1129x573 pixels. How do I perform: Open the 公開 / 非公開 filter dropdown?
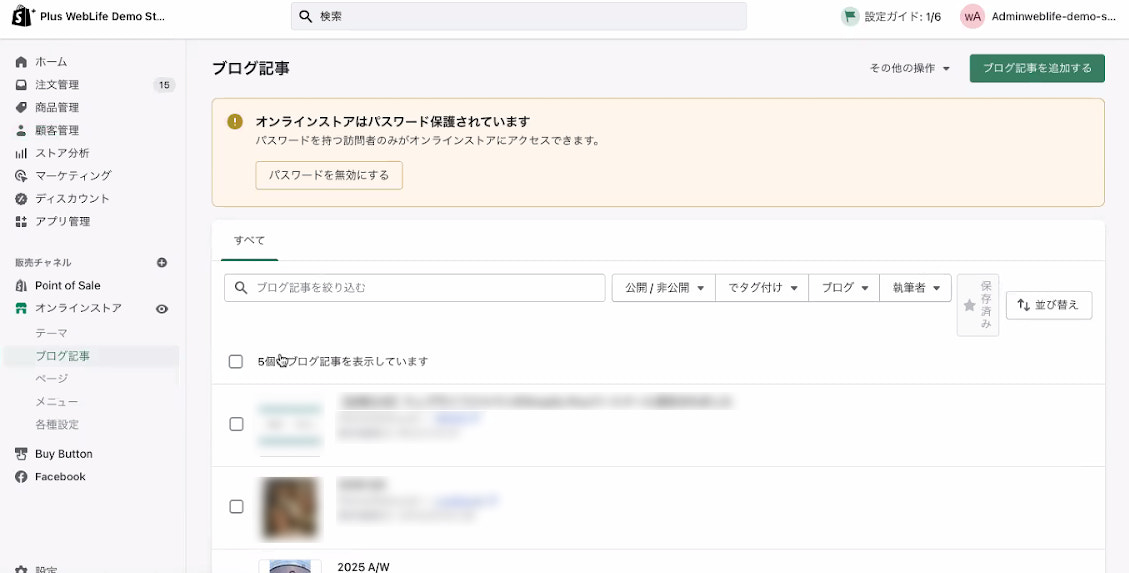pyautogui.click(x=664, y=288)
